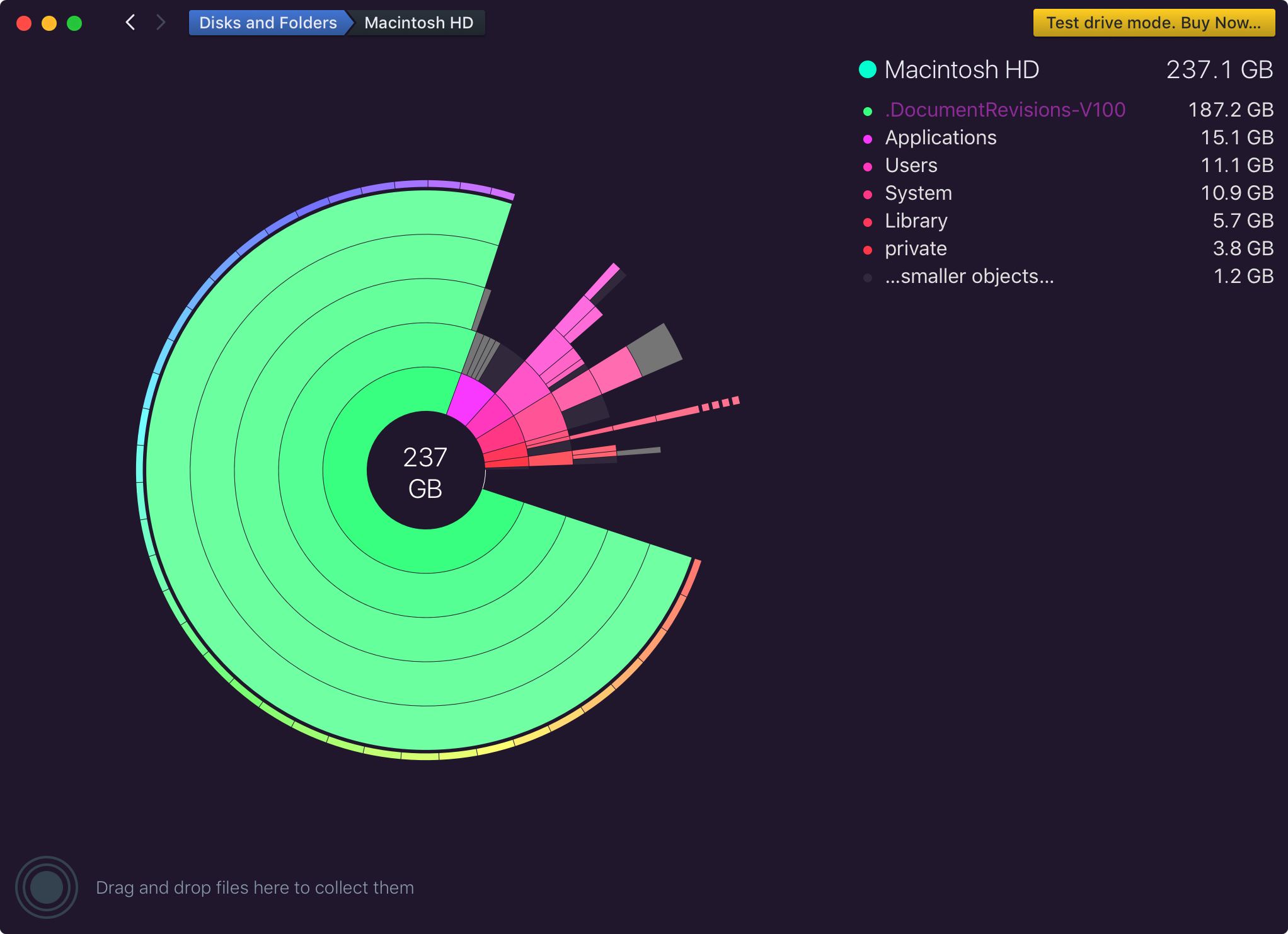Viewport: 1288px width, 934px height.
Task: Click the 187.2 GB size value
Action: click(x=1231, y=110)
